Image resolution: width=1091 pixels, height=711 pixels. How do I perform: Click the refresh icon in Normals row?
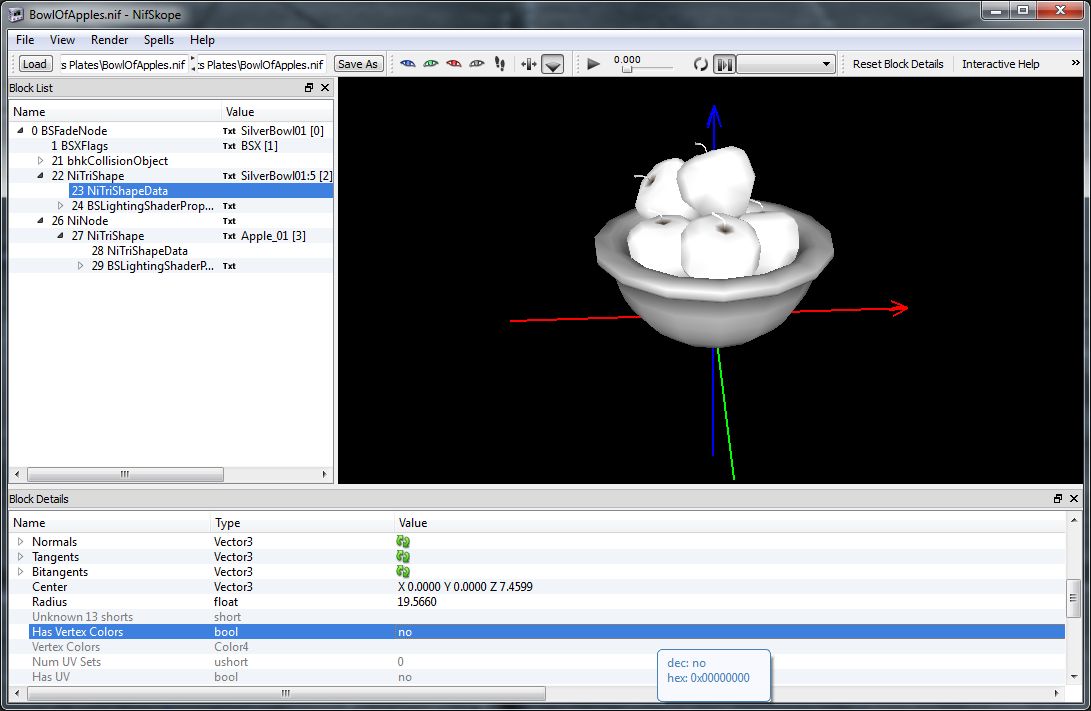[403, 541]
